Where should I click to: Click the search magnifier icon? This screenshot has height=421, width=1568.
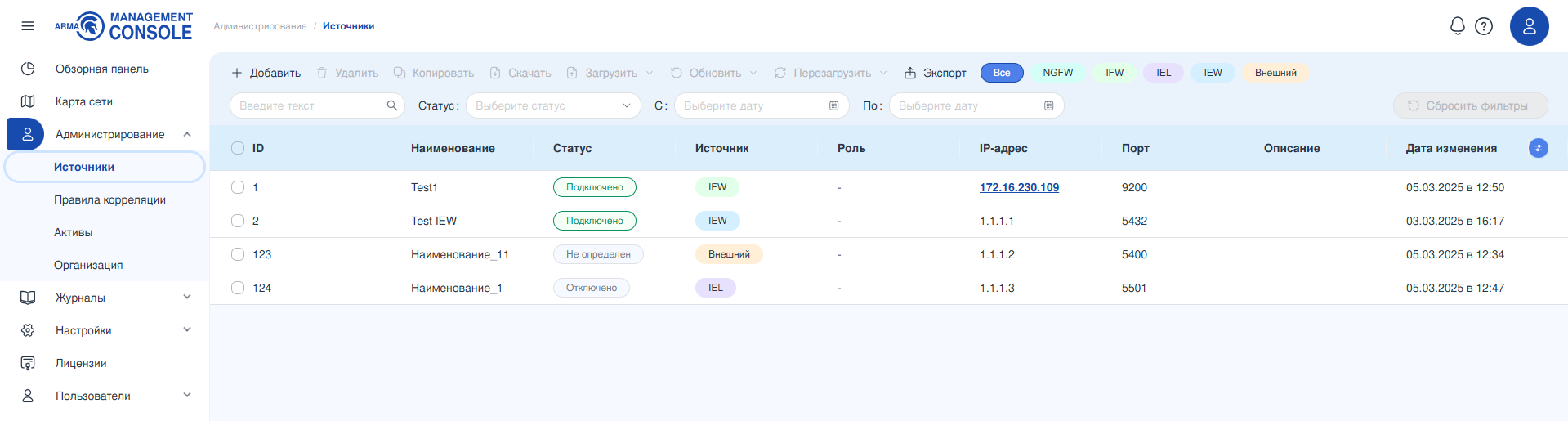tap(392, 105)
